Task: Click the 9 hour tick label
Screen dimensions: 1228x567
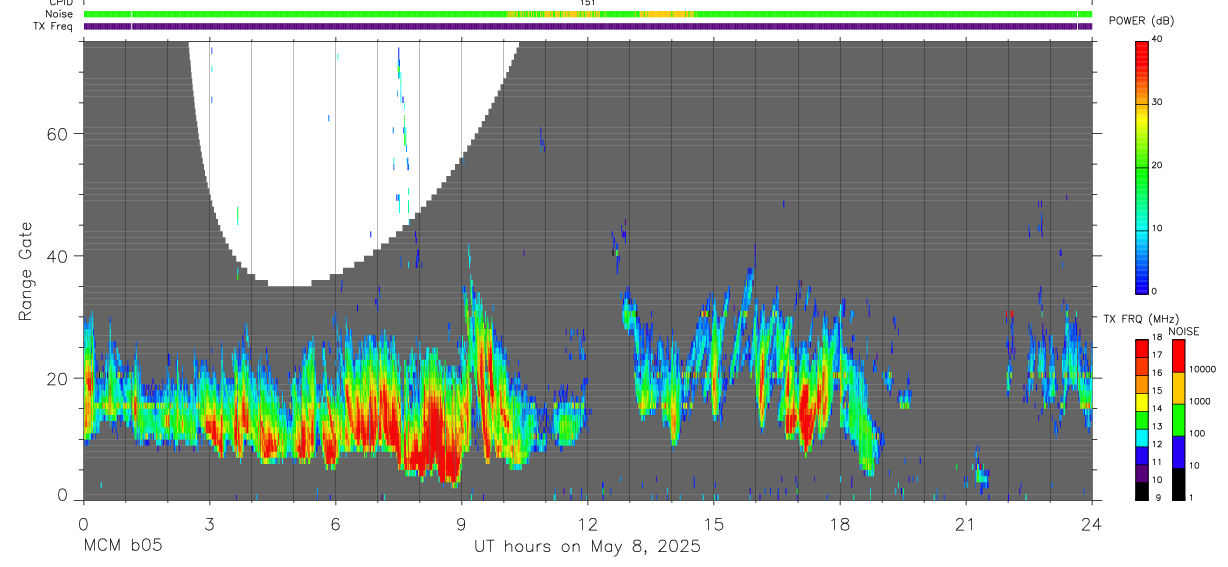Action: [x=461, y=523]
